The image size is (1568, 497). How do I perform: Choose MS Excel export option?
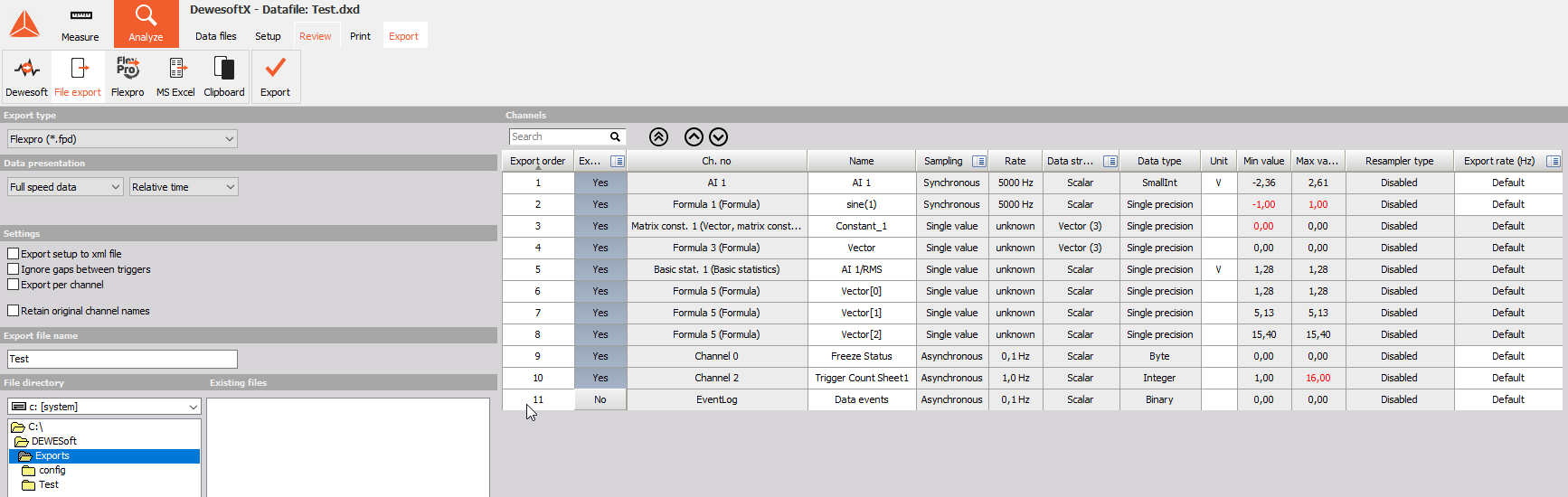click(175, 77)
